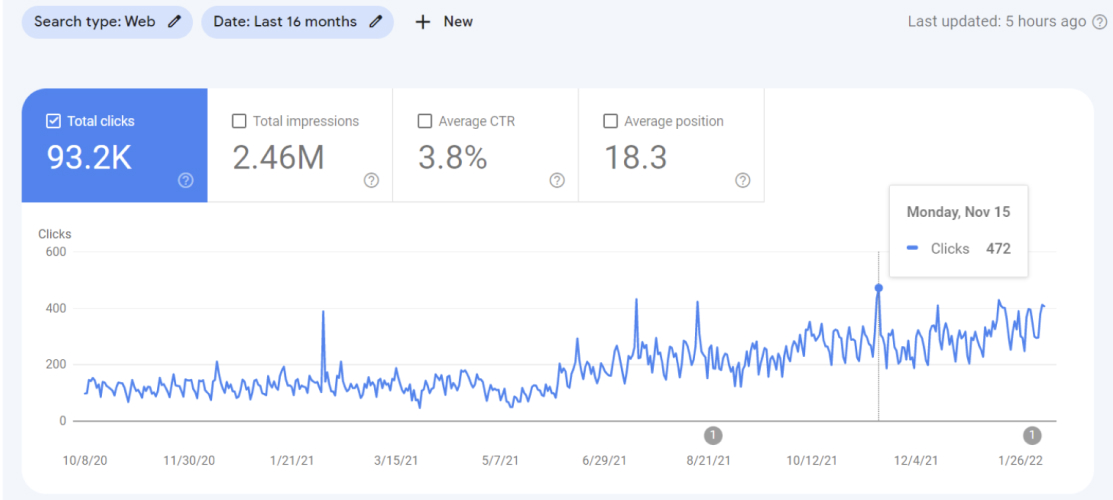Open the Search type: Web filter
The image size is (1113, 500).
click(x=95, y=21)
